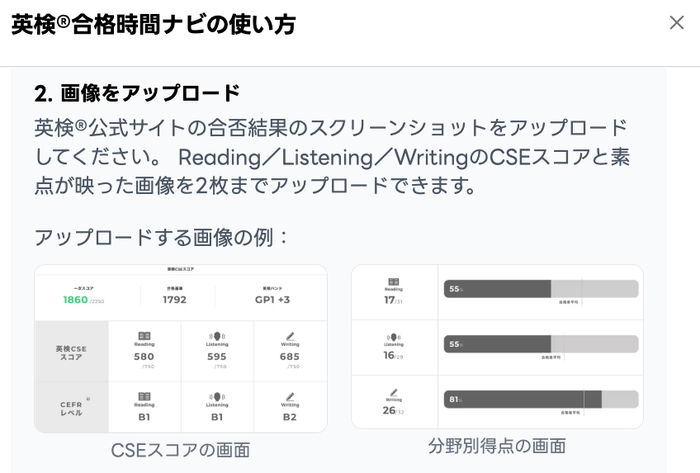The image size is (700, 473).
Task: Select the 2. 画像をアップロード heading
Action: [137, 94]
